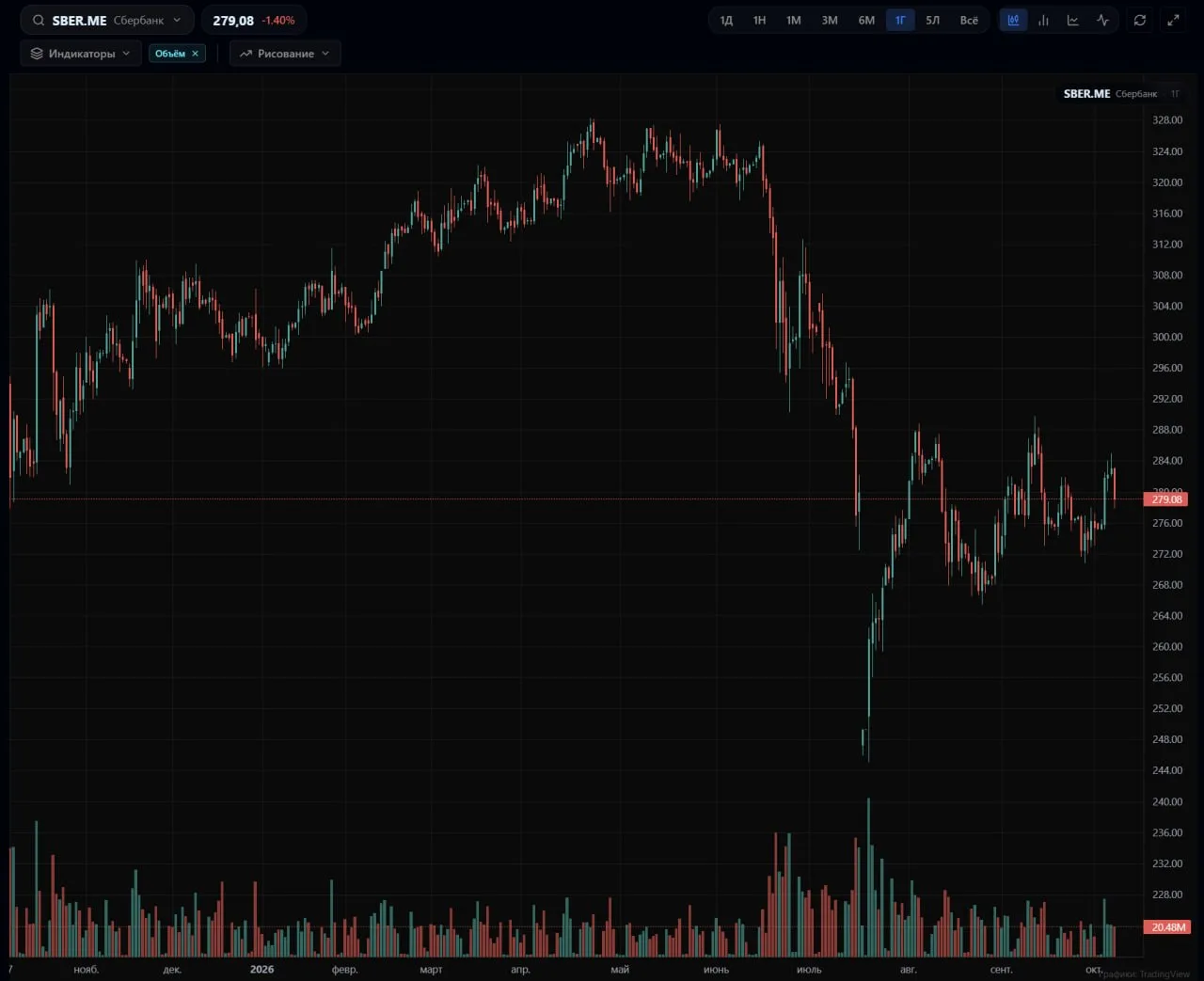Image resolution: width=1204 pixels, height=981 pixels.
Task: Select the pulse-style chart type icon
Action: coord(1103,20)
